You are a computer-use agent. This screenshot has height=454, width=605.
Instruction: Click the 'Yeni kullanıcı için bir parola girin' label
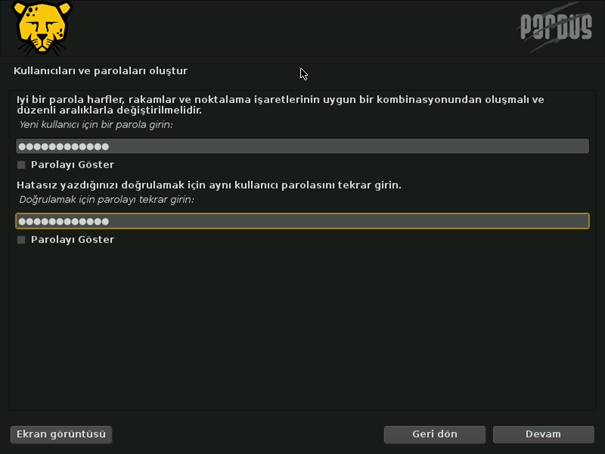click(96, 125)
